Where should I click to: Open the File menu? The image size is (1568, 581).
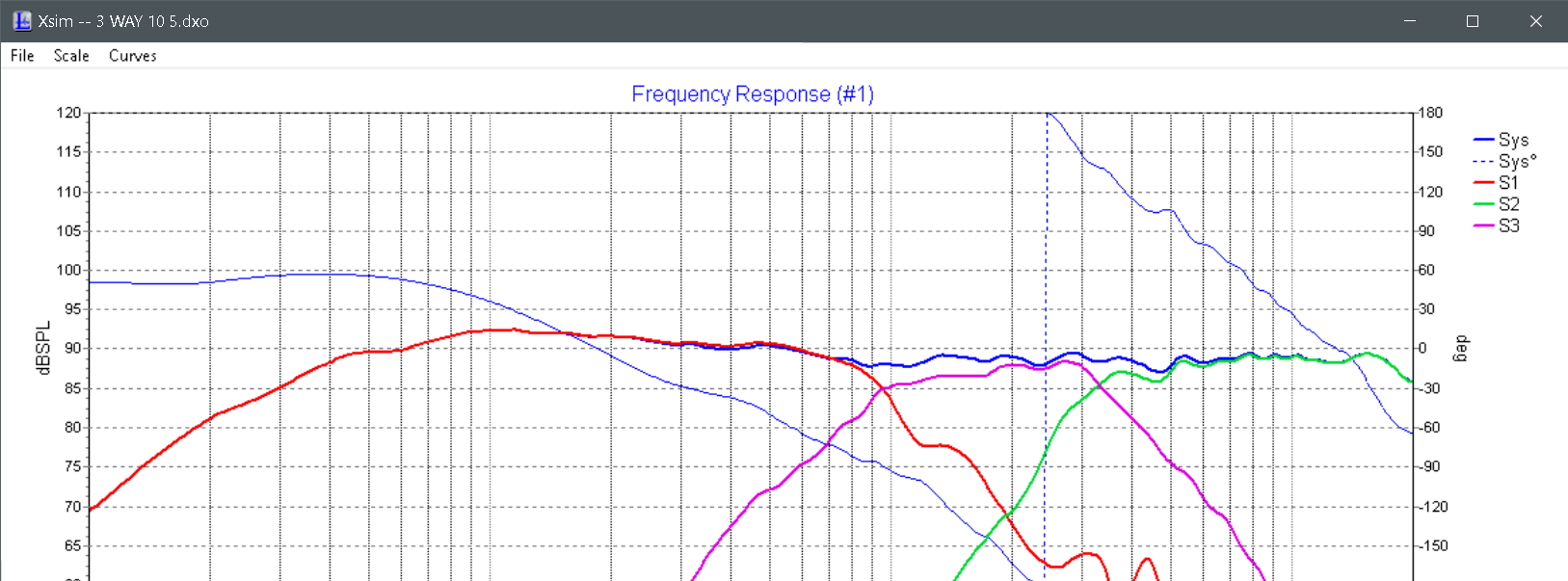pos(22,56)
